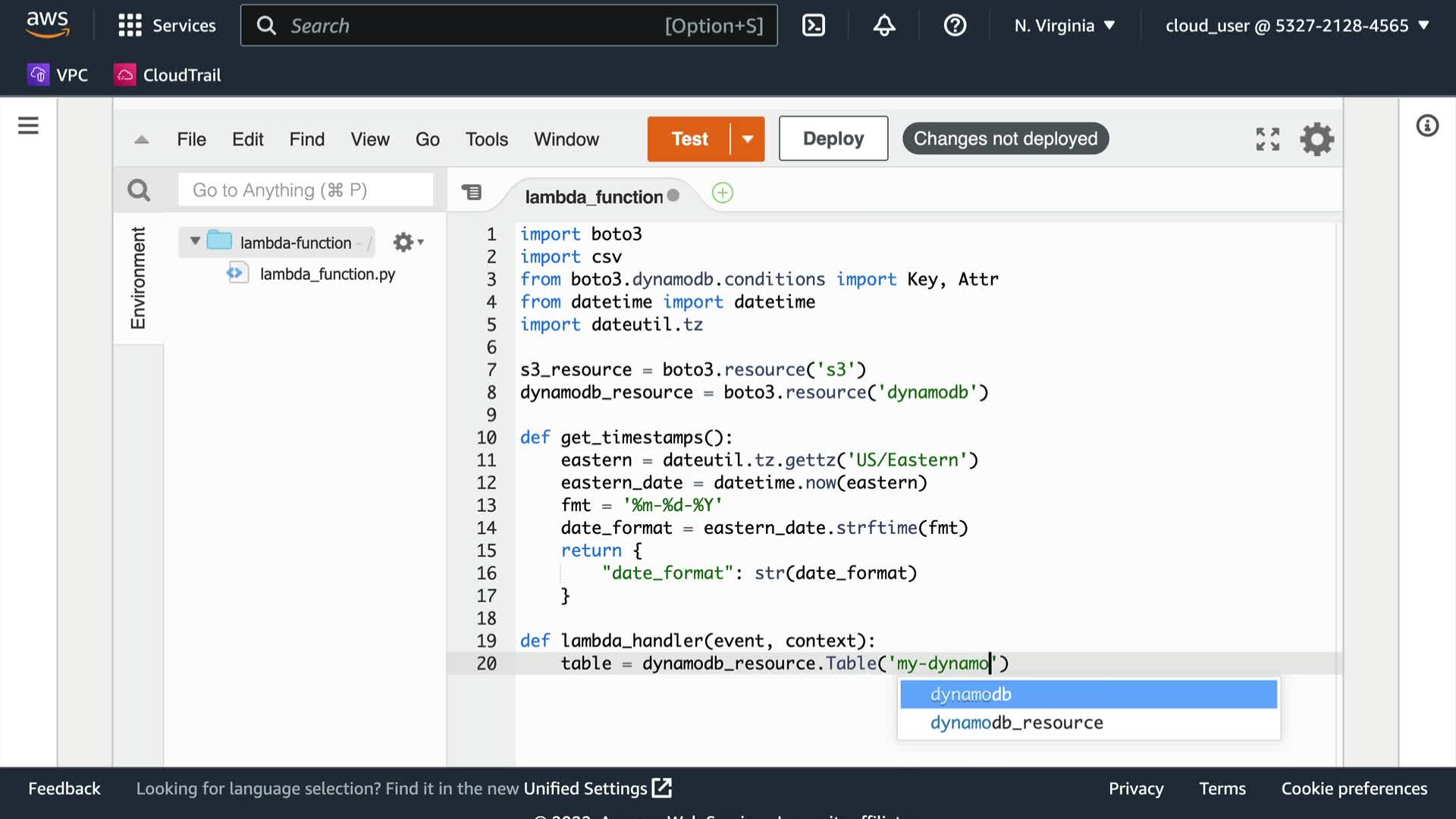Image resolution: width=1456 pixels, height=819 pixels.
Task: Open editor preferences gear icon
Action: [1317, 140]
